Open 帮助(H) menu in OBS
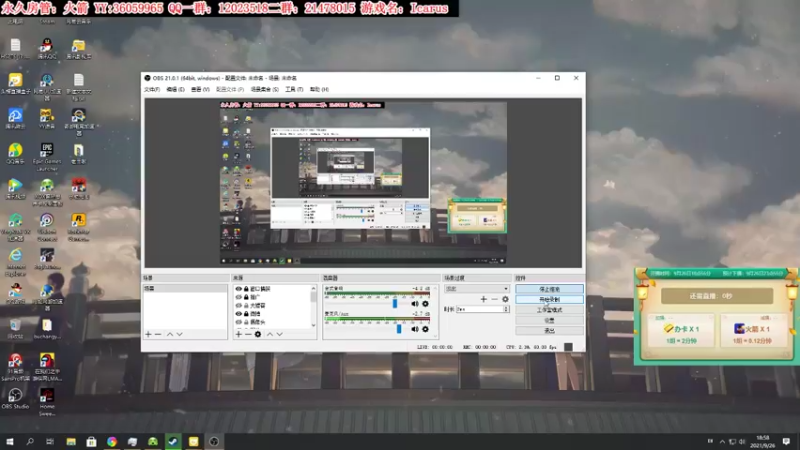Viewport: 800px width, 450px height. pos(319,89)
